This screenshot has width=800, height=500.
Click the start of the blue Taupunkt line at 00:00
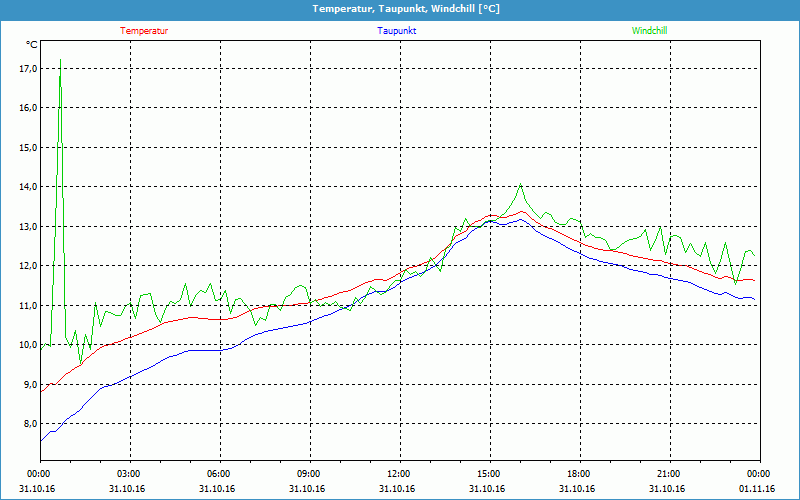tap(41, 440)
